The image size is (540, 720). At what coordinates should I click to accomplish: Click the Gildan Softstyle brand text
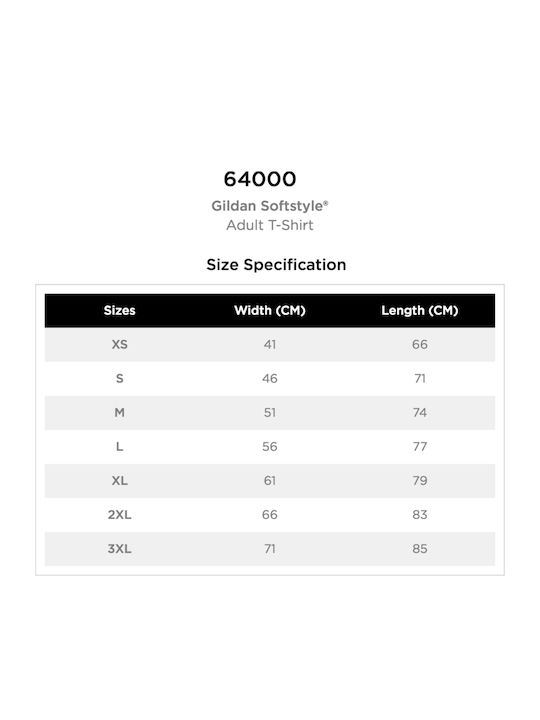click(270, 206)
